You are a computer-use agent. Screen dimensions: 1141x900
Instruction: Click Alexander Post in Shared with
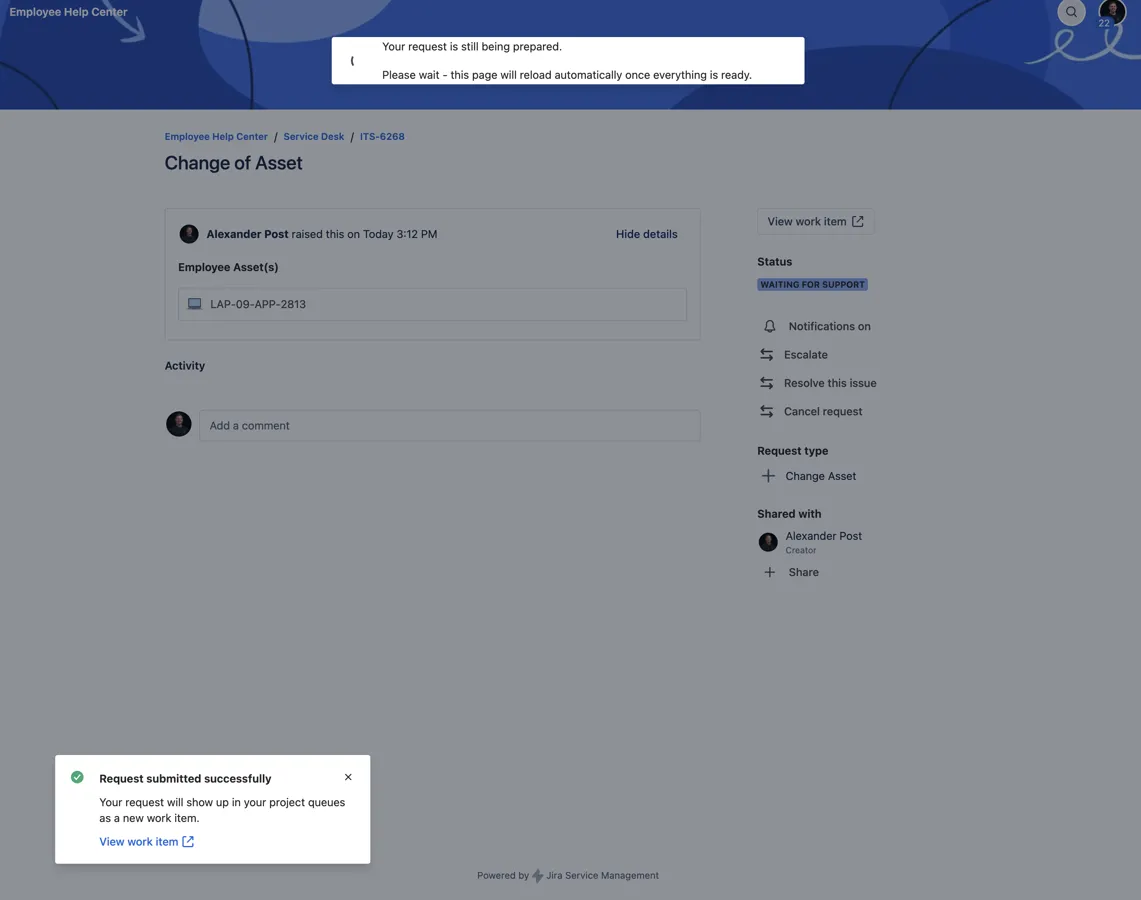[x=823, y=536]
